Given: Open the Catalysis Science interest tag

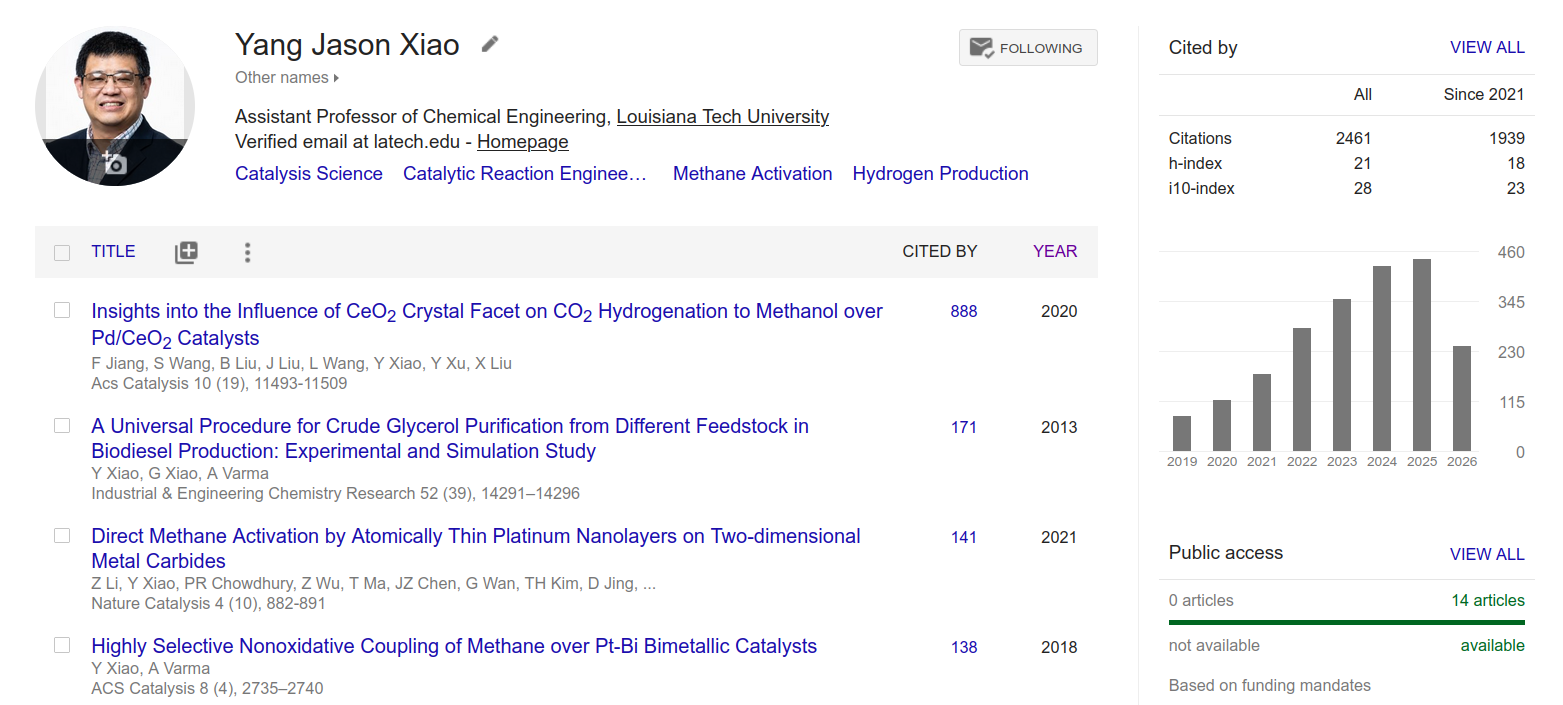Looking at the screenshot, I should tap(309, 174).
